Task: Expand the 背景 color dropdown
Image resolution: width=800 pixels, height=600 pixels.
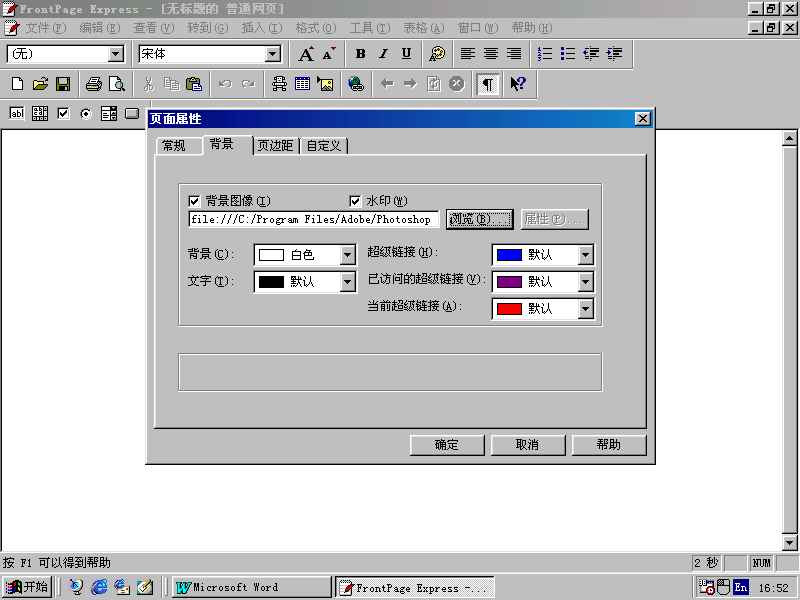Action: pos(347,255)
